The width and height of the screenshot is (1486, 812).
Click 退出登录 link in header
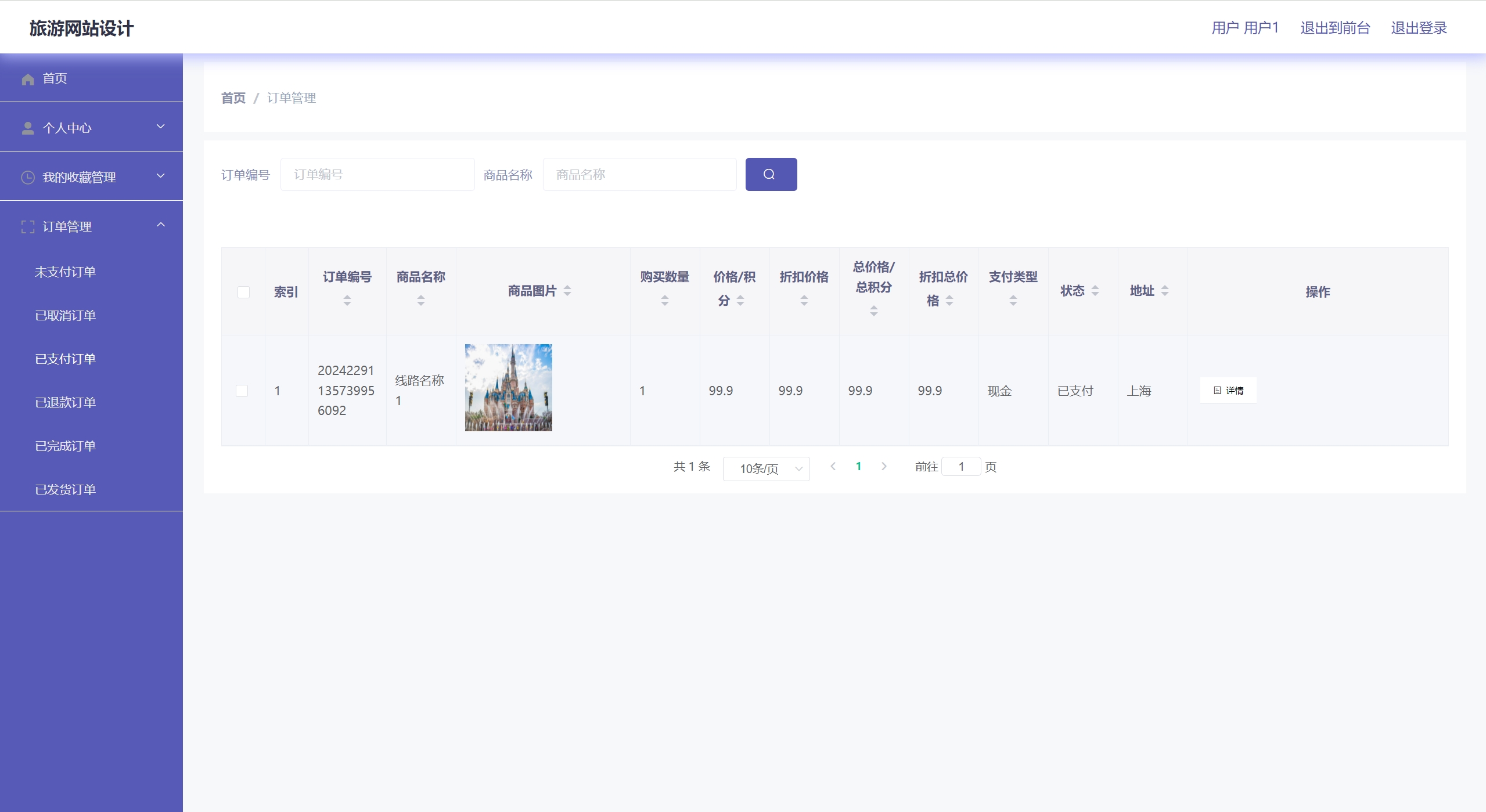click(1419, 28)
